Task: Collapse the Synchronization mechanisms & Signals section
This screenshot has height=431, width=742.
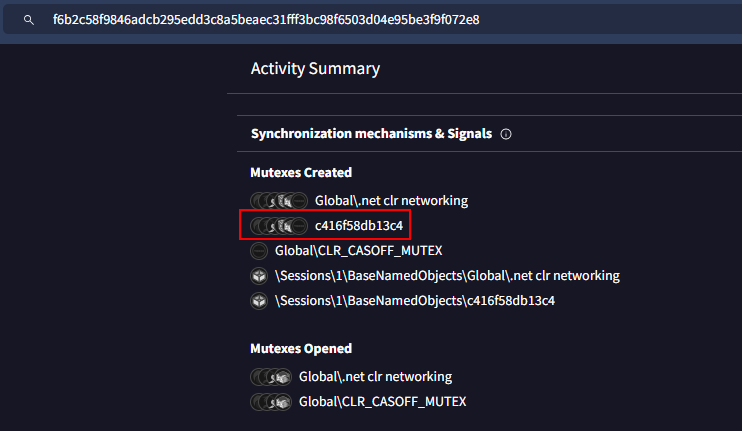Action: [371, 134]
